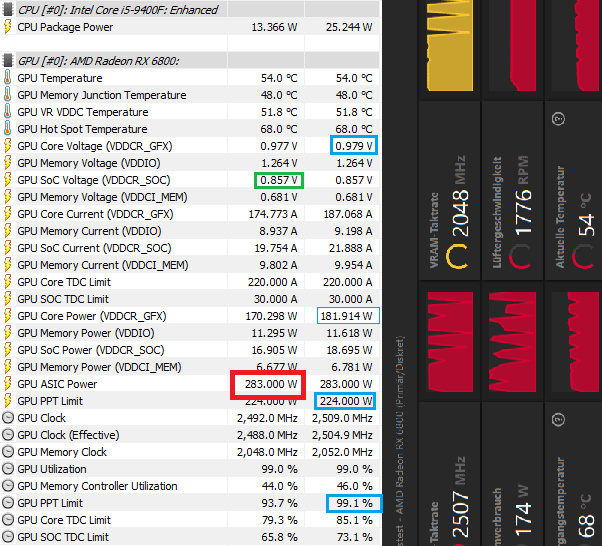Click the 181.914 W maximum core power value
This screenshot has width=602, height=546.
coord(346,316)
